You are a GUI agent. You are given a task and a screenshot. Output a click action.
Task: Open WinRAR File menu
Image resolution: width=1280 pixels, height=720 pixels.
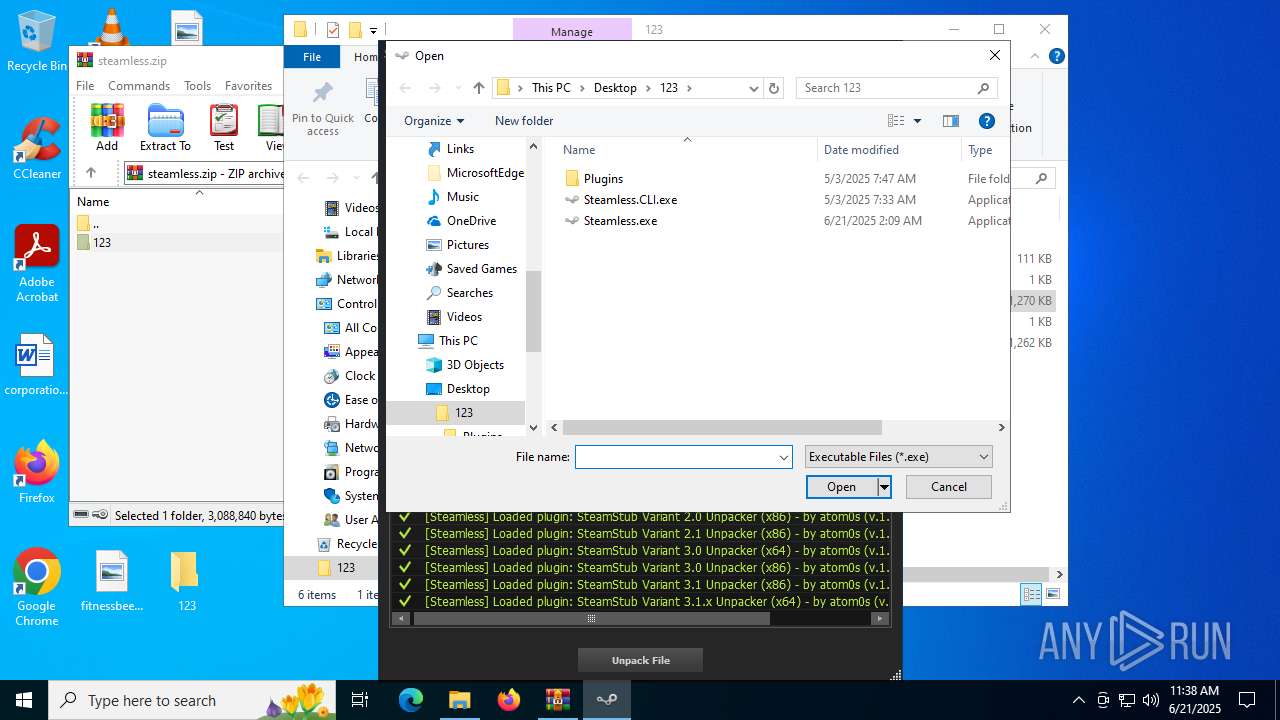coord(85,86)
